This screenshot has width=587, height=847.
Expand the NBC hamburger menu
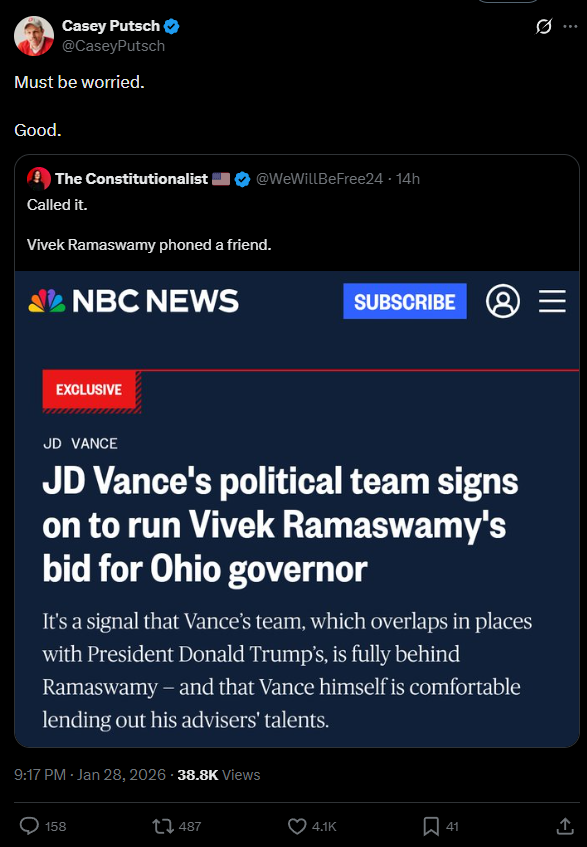click(552, 301)
